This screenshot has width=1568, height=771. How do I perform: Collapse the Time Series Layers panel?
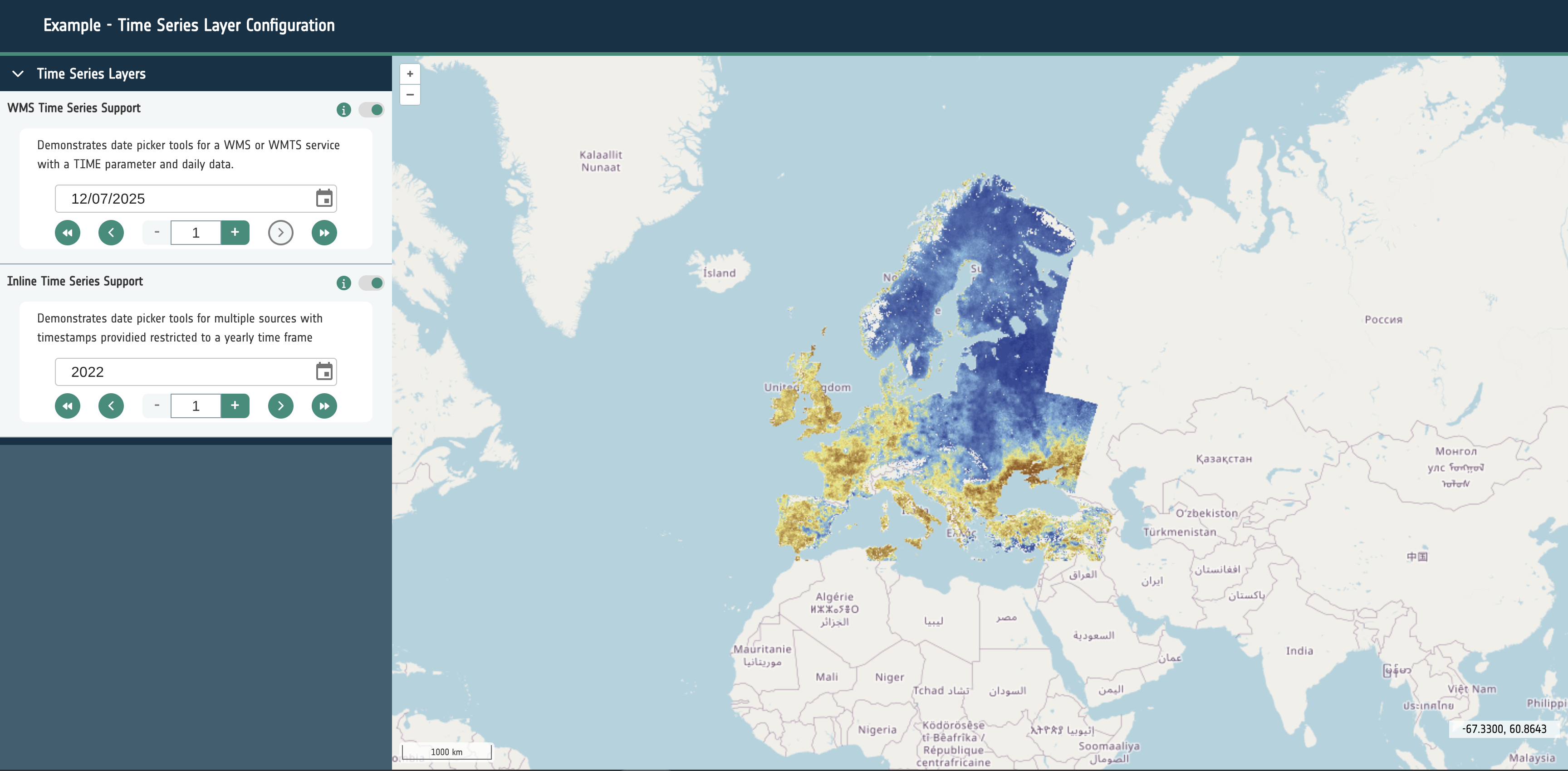coord(18,73)
